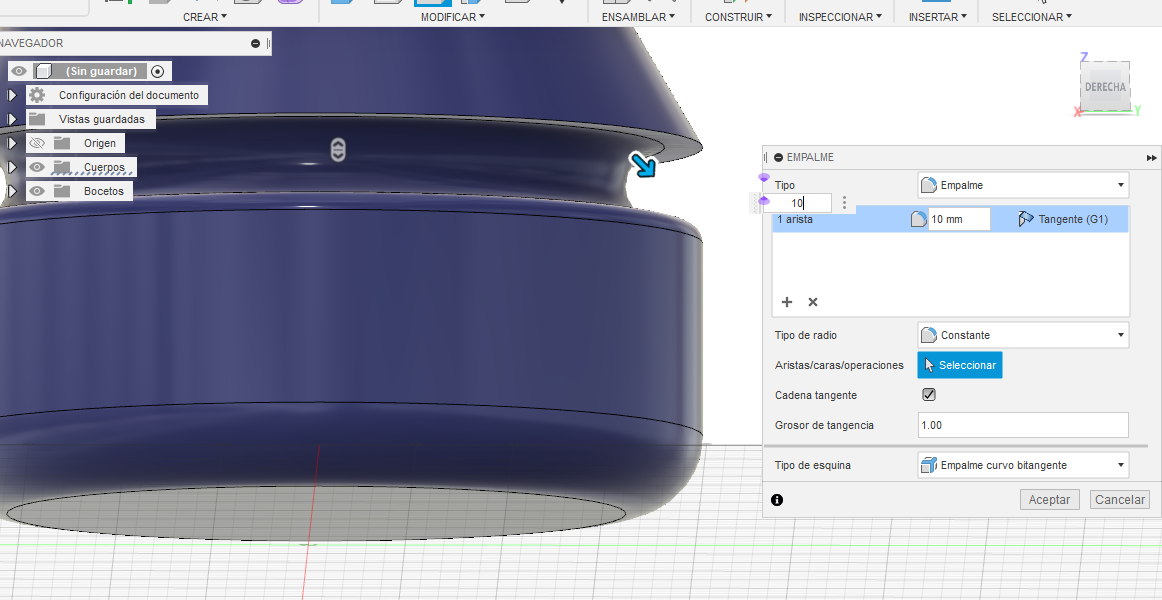
Task: Add a new selection set with plus icon
Action: (x=787, y=301)
